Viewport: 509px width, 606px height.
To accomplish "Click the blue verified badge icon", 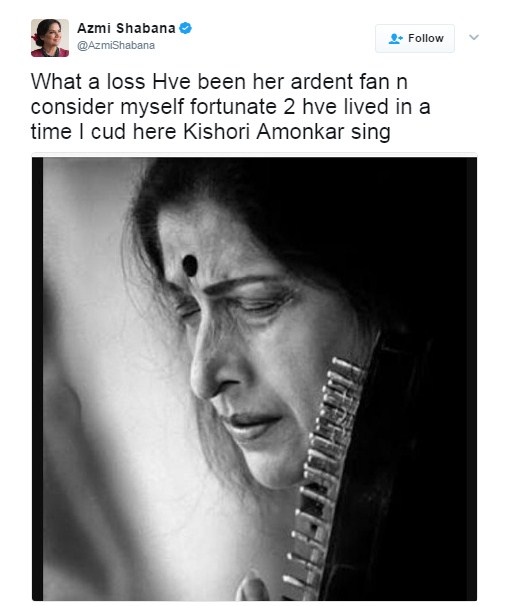I will click(186, 28).
